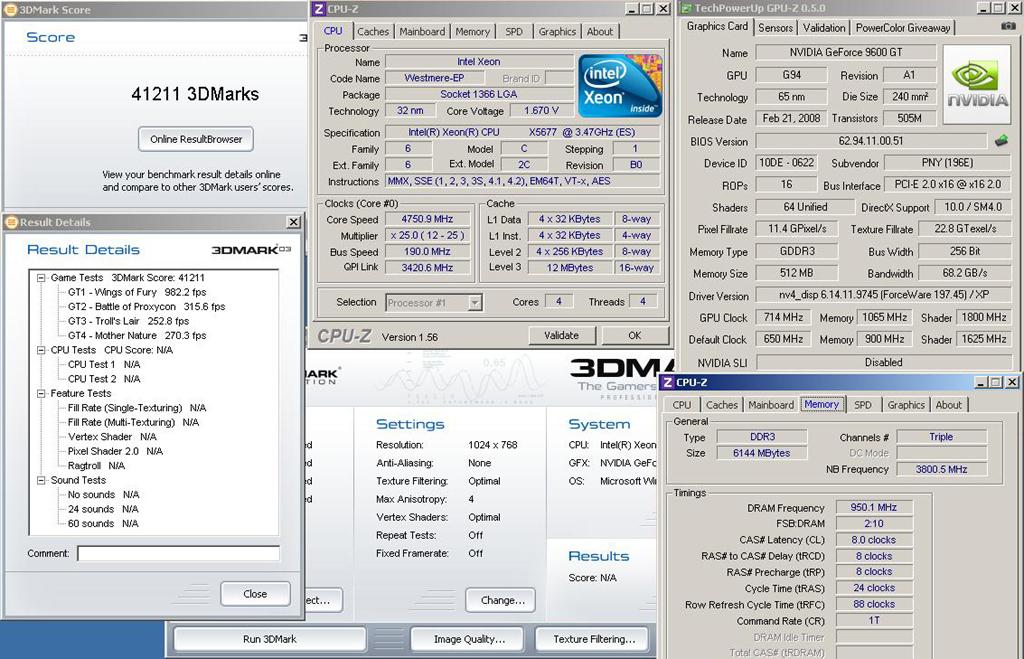This screenshot has width=1024, height=659.
Task: Click the 41211 3DMarks score text
Action: coord(195,94)
